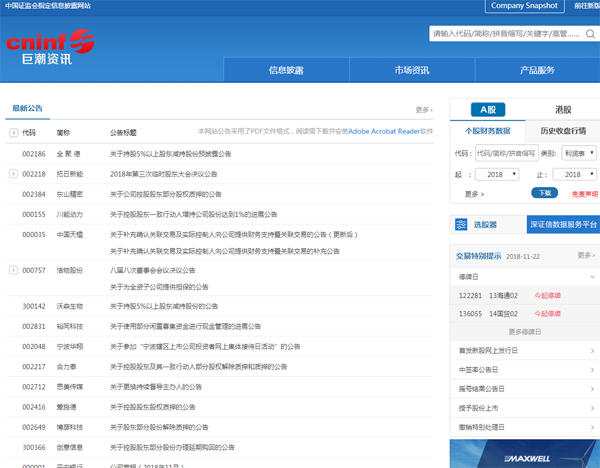The height and width of the screenshot is (468, 600).
Task: Click the cninfo logo
Action: [50, 47]
